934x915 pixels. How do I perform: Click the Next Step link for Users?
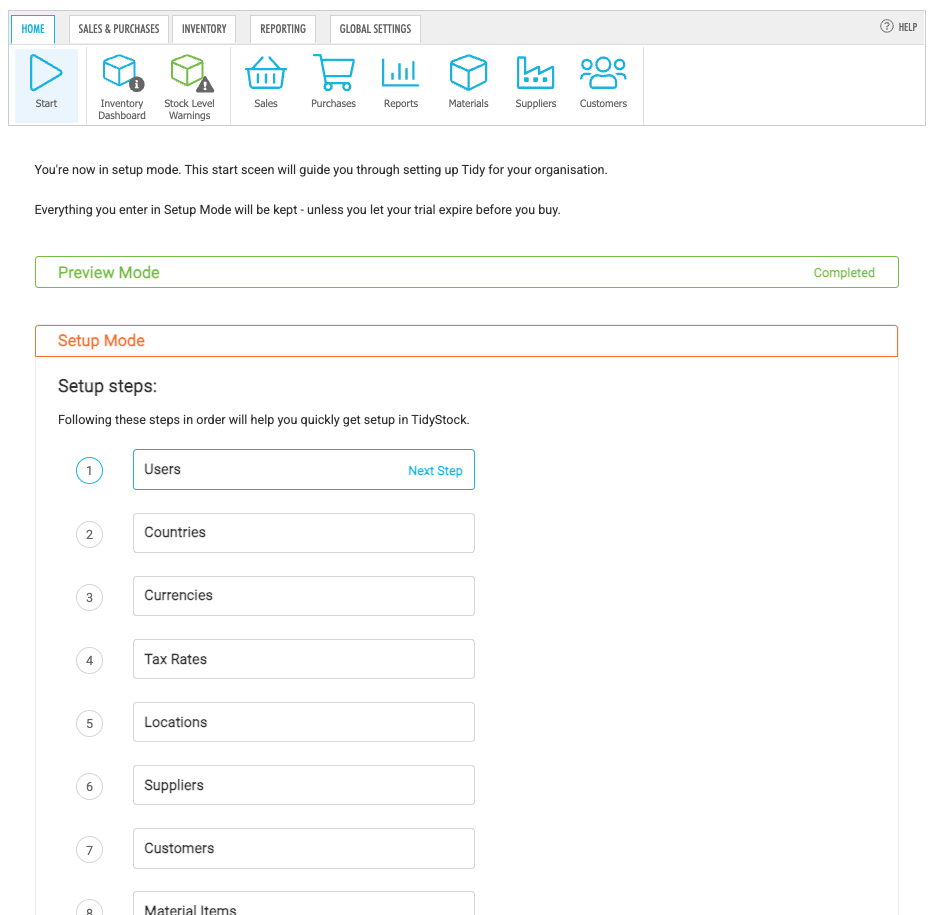pos(435,471)
